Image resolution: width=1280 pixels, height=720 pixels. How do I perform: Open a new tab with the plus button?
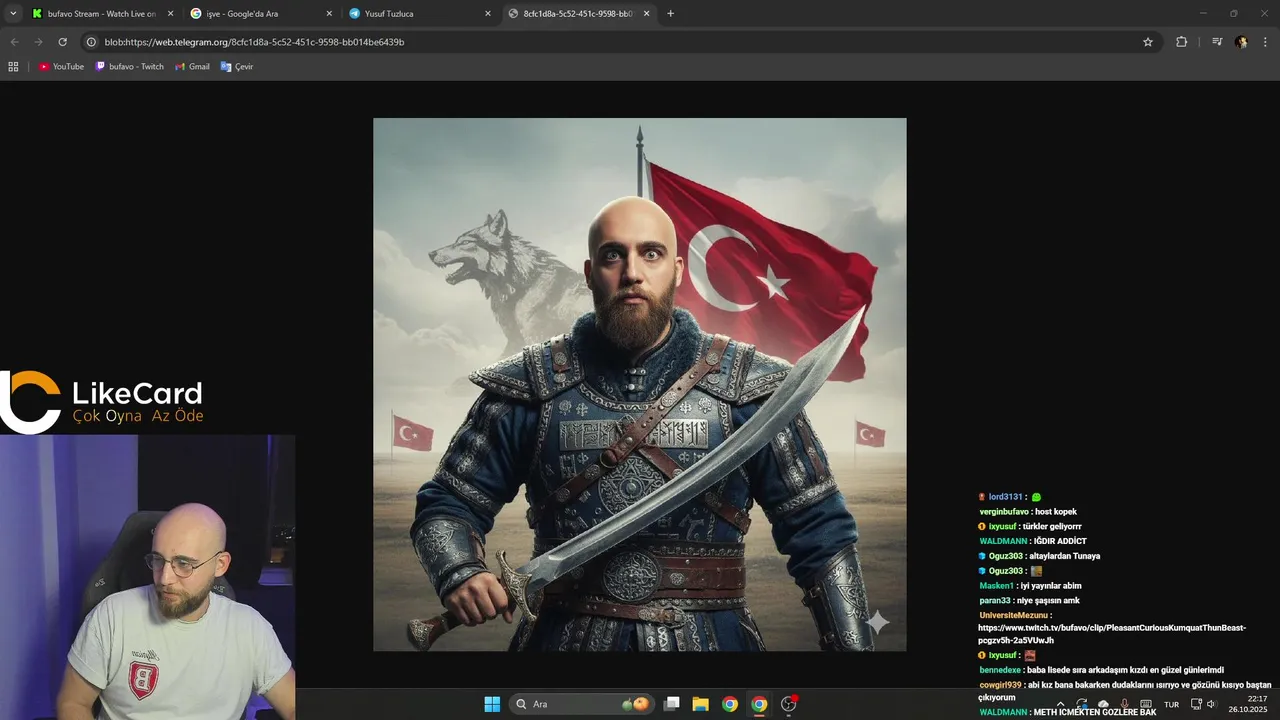point(670,13)
